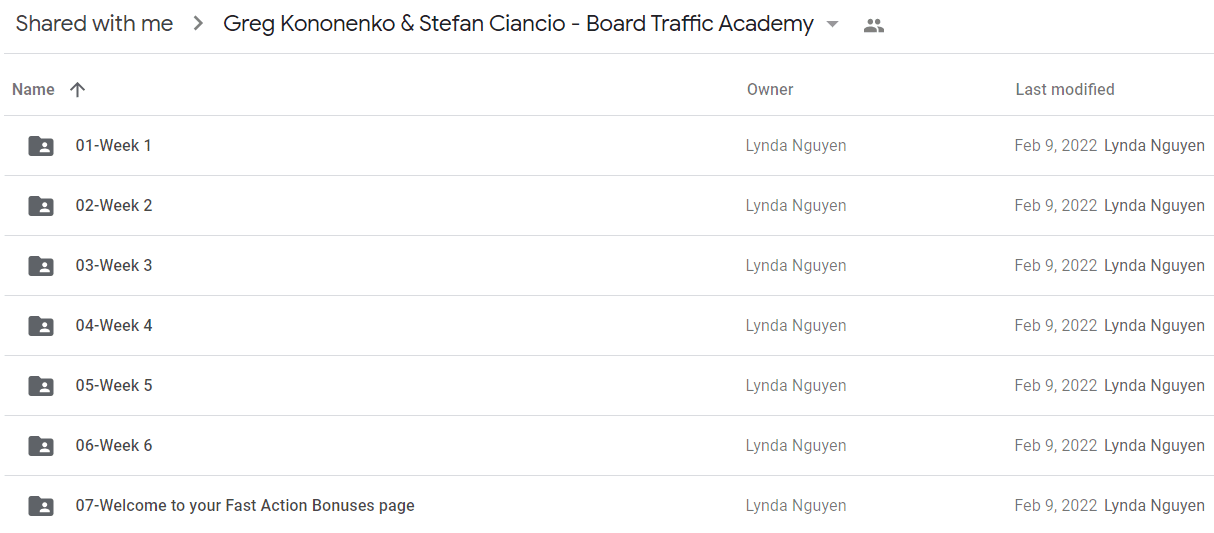Click the 05-Week 5 shared folder icon
Viewport: 1214px width, 533px height.
pos(41,386)
